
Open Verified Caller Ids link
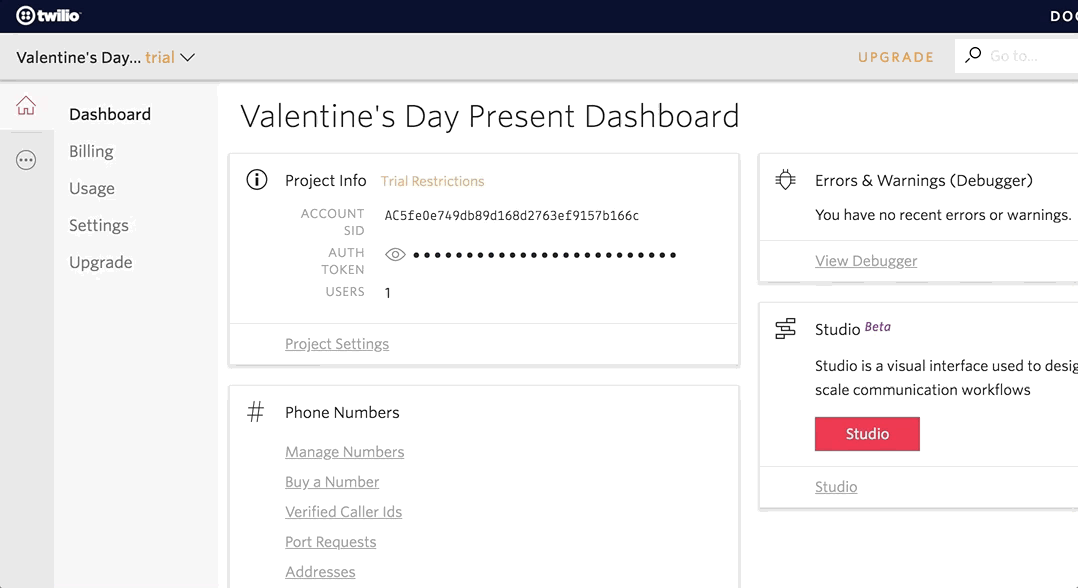[x=344, y=512]
